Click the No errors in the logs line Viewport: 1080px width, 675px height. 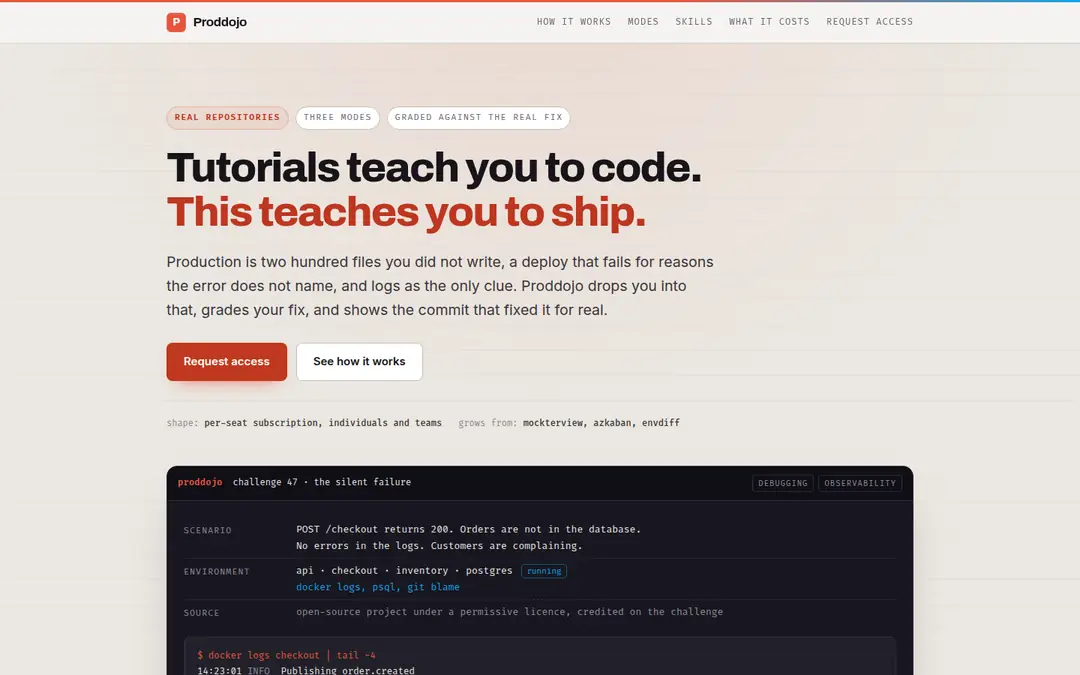point(439,546)
